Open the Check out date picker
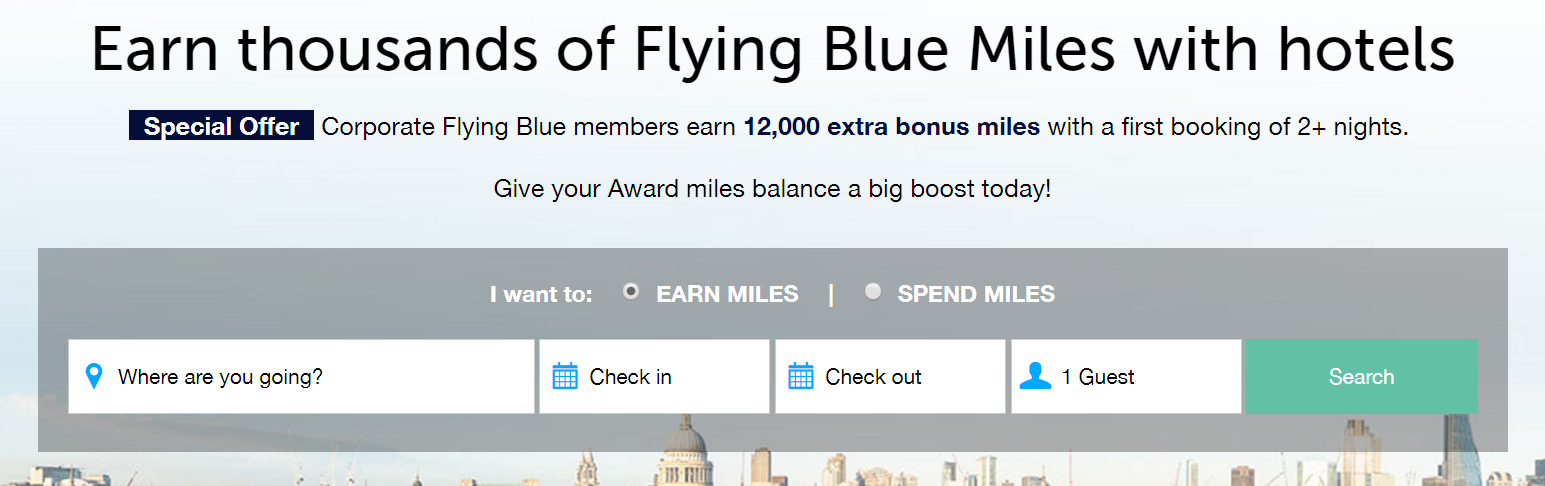Image resolution: width=1545 pixels, height=486 pixels. click(890, 376)
